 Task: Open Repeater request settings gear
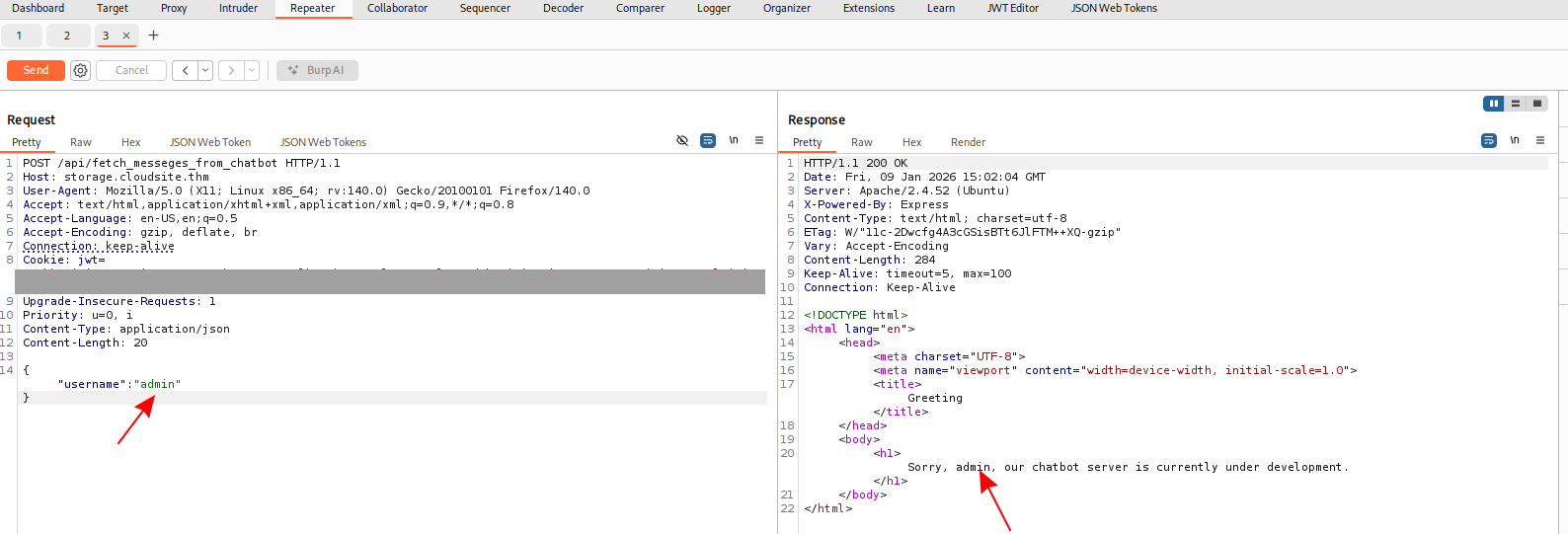tap(81, 70)
